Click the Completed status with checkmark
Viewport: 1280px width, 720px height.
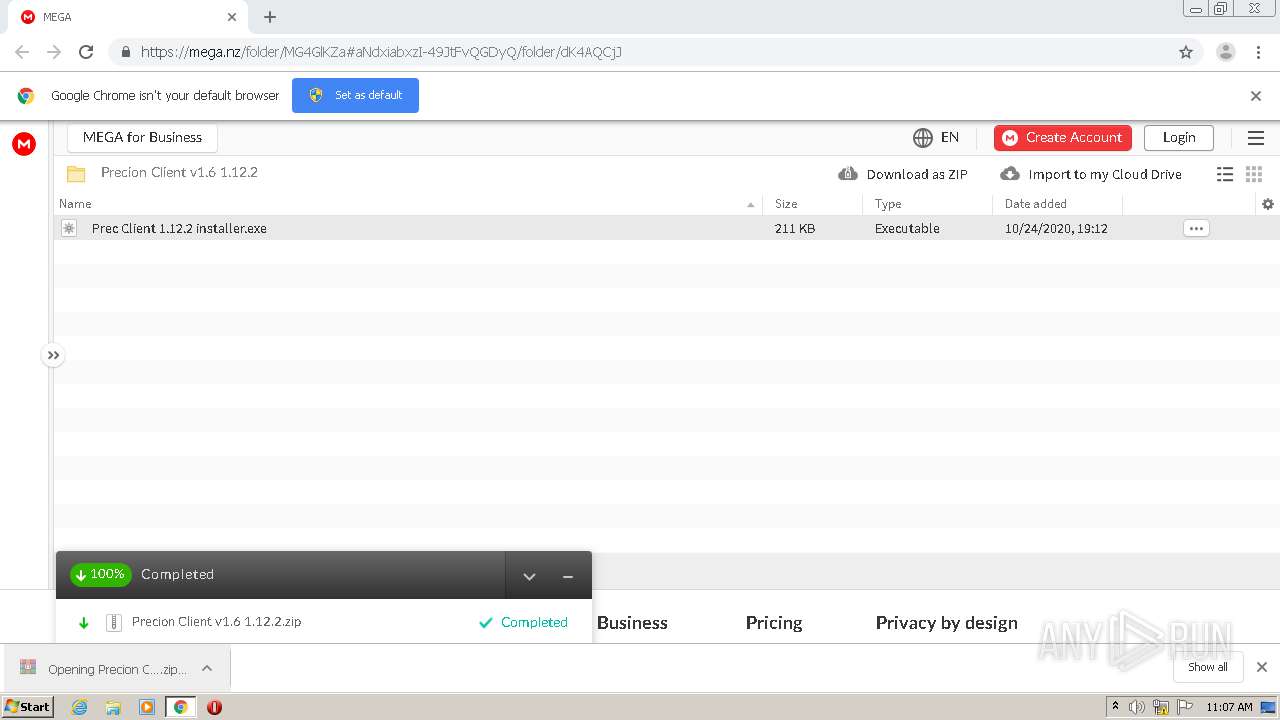523,622
